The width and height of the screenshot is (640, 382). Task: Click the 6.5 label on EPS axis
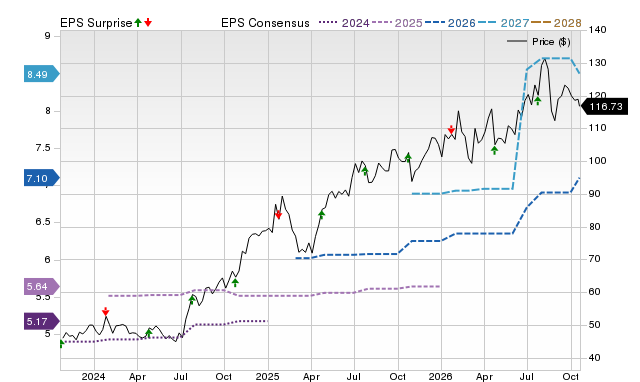click(x=42, y=222)
